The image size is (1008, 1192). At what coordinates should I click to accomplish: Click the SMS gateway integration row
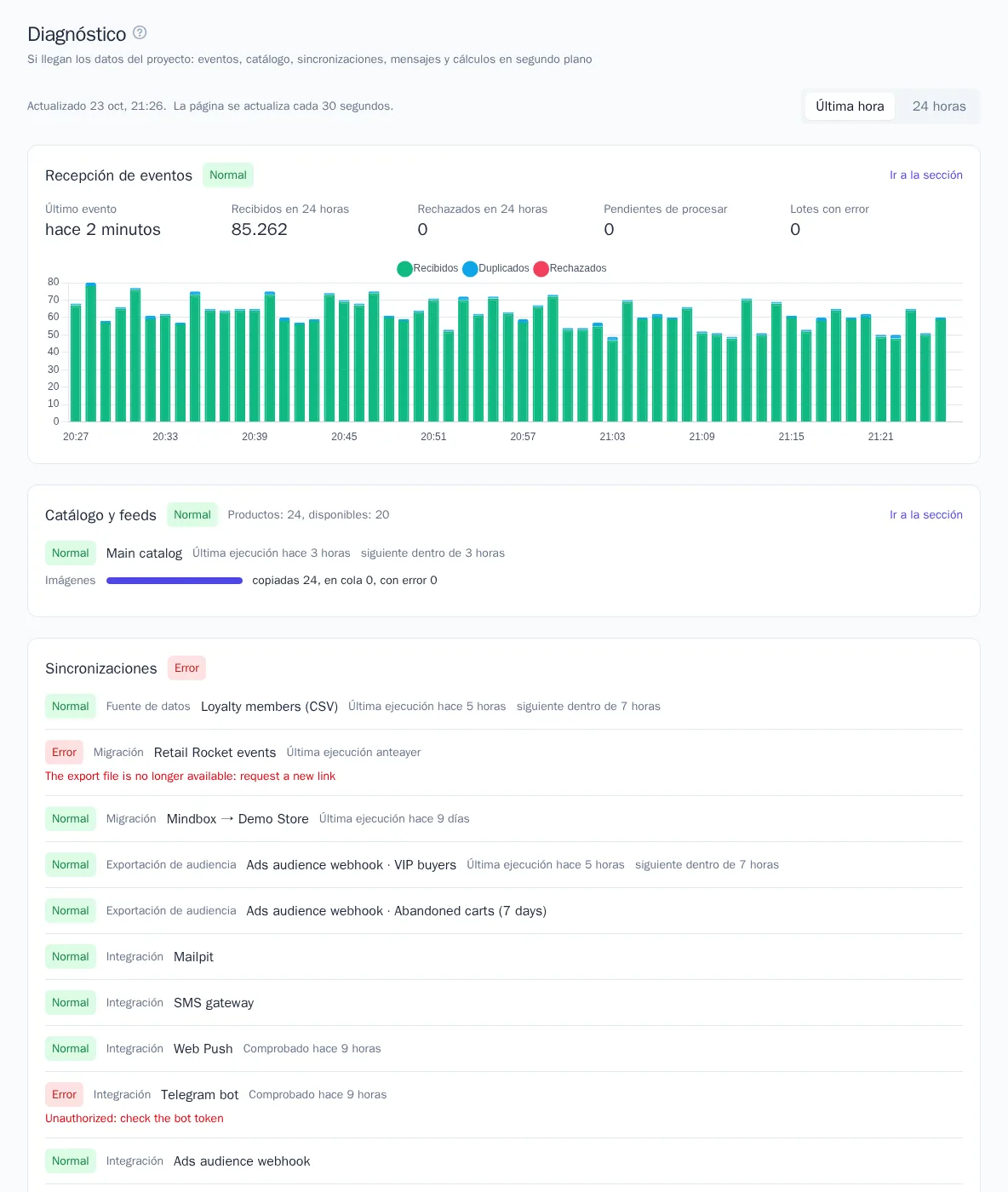click(504, 1003)
